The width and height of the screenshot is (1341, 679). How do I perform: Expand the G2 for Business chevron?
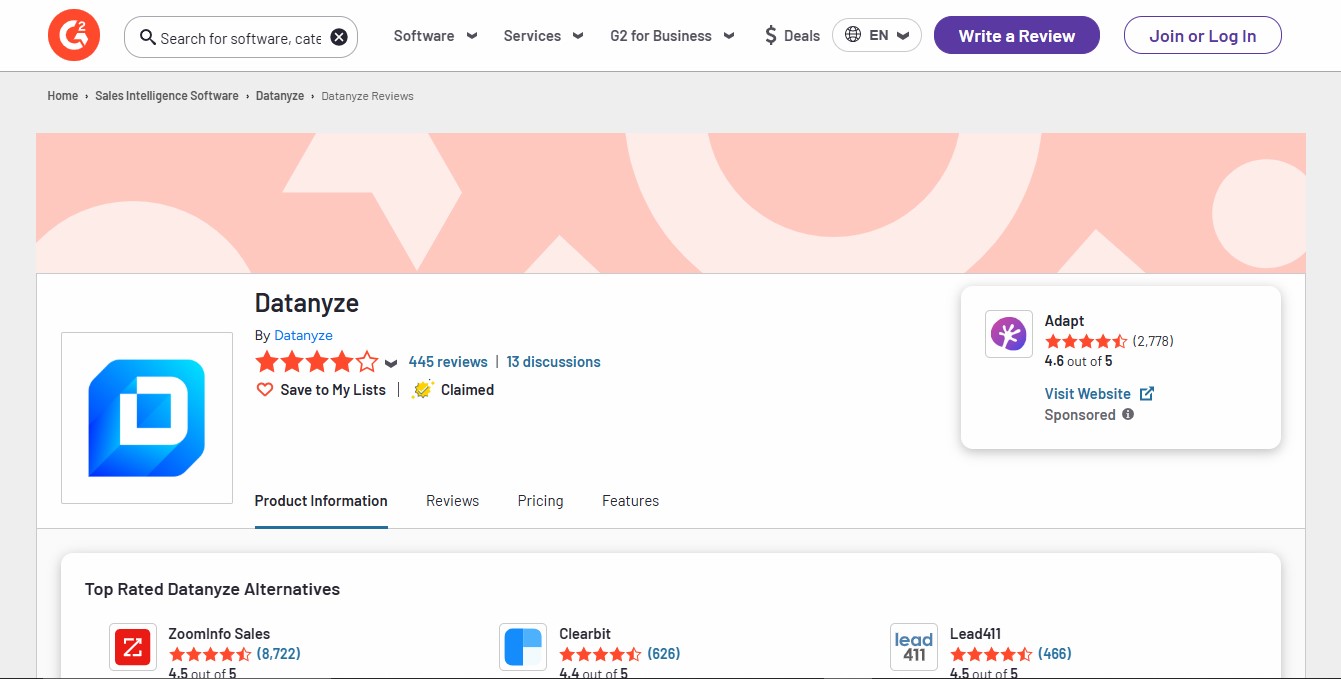point(729,36)
